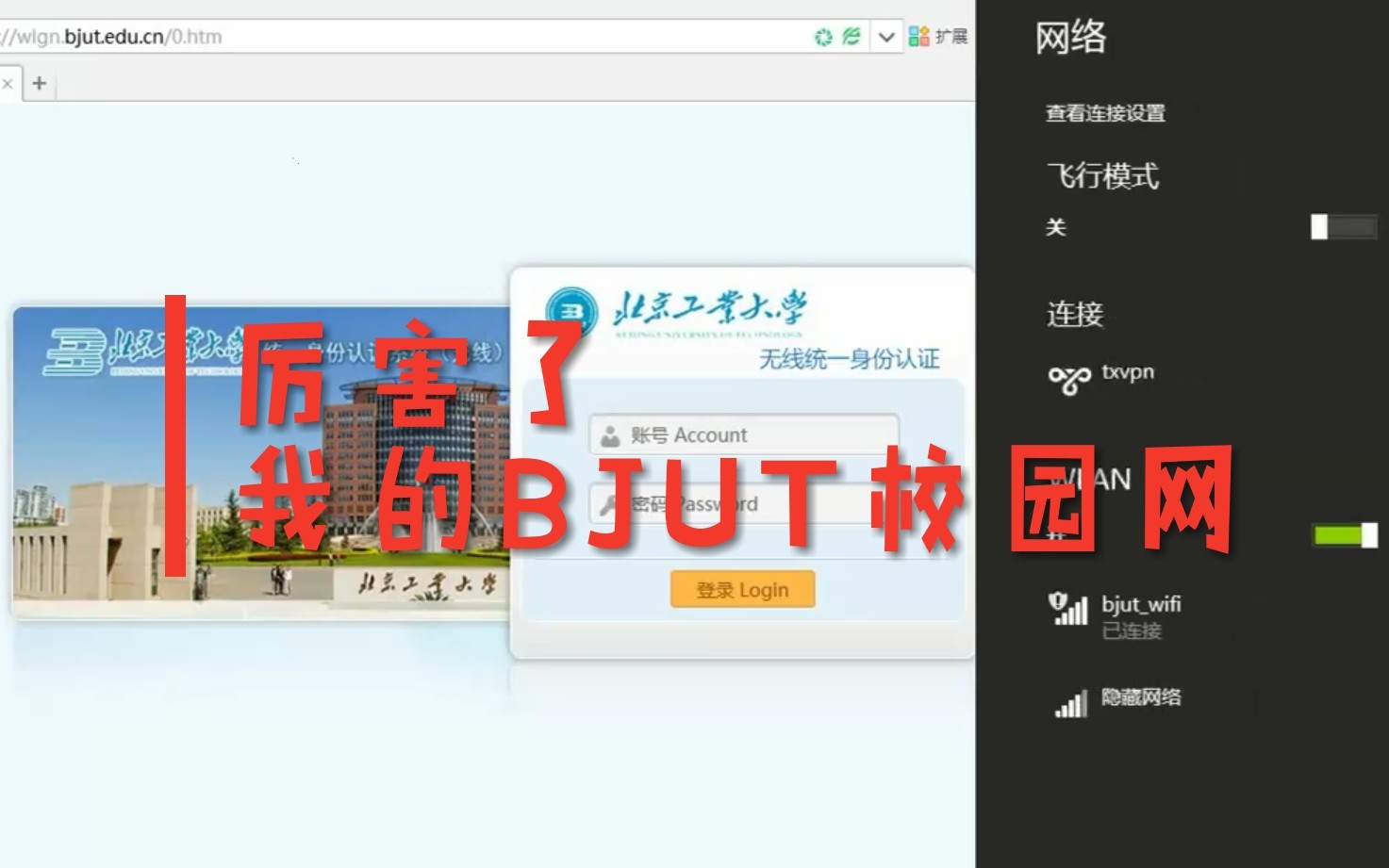Click the 网络 panel title

[1071, 39]
